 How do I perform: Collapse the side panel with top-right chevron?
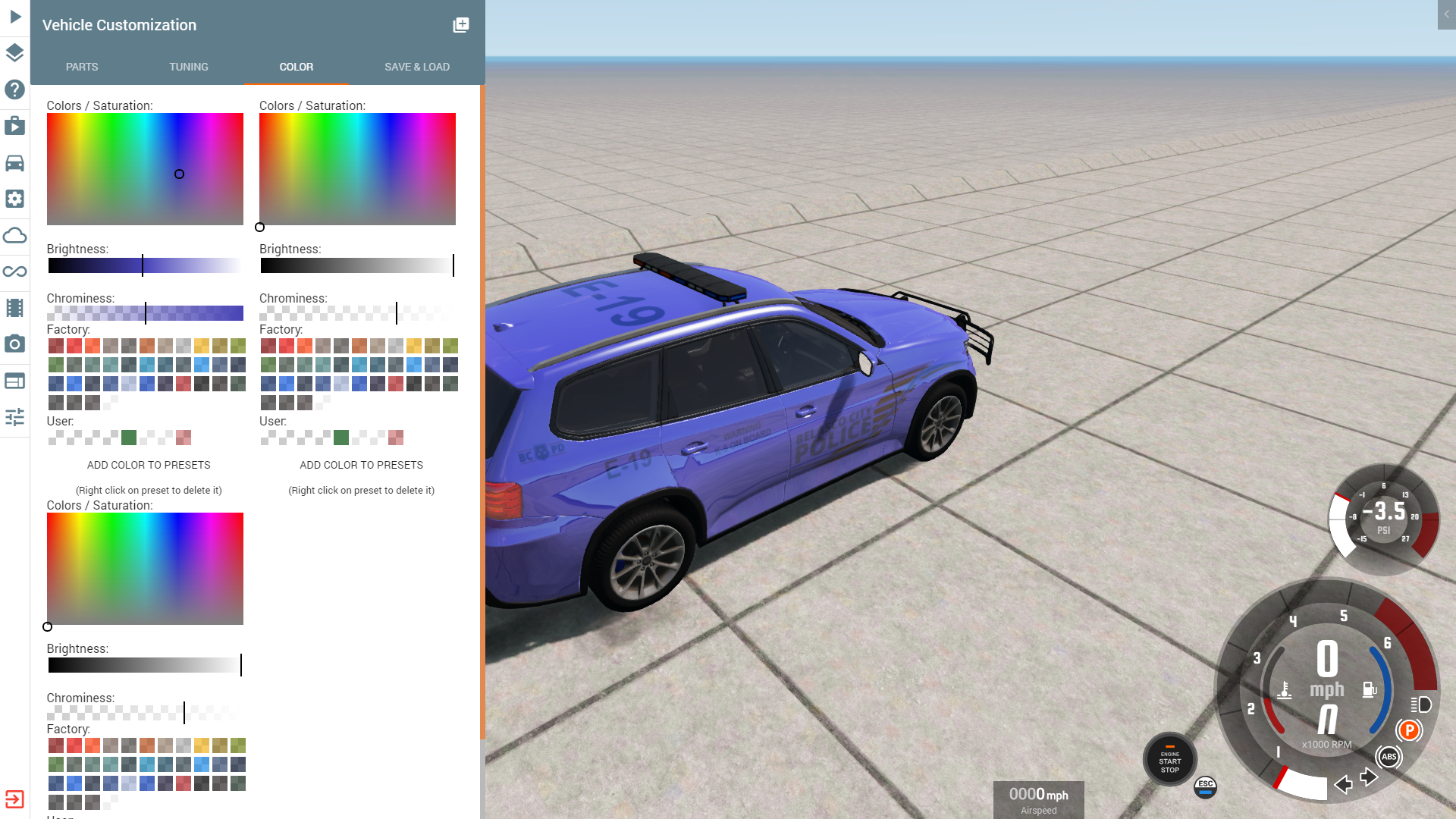click(1447, 14)
